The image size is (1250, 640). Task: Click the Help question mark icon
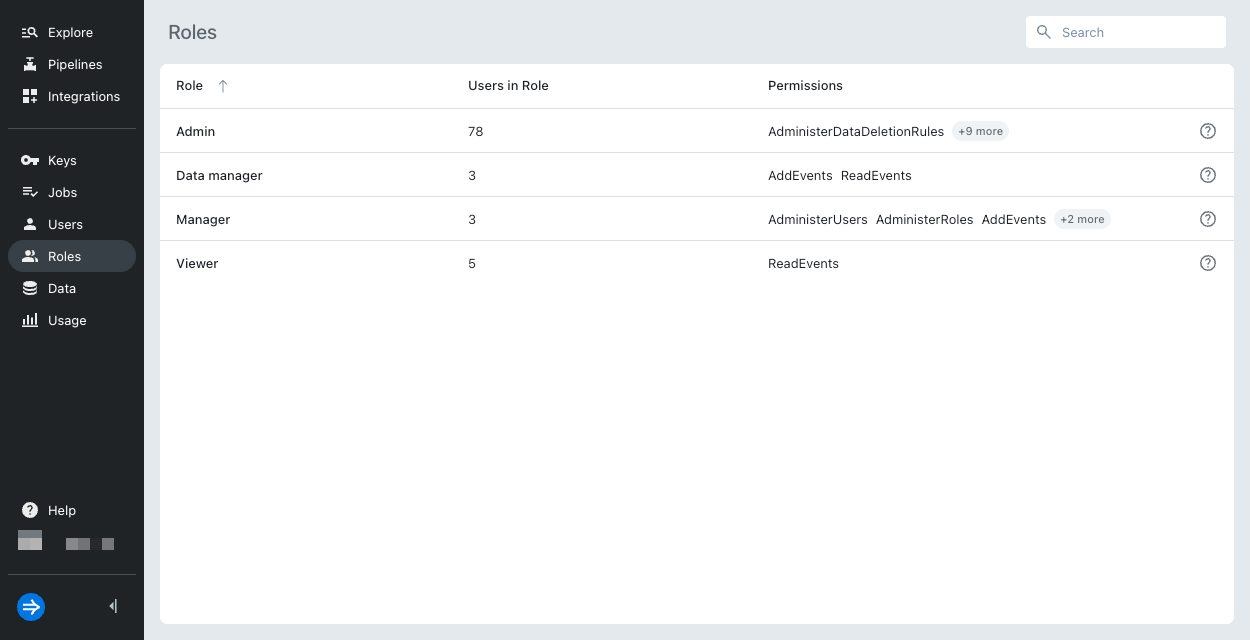30,510
